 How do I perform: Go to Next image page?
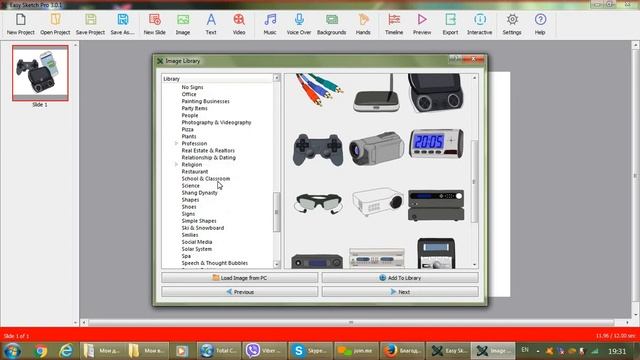tap(400, 292)
